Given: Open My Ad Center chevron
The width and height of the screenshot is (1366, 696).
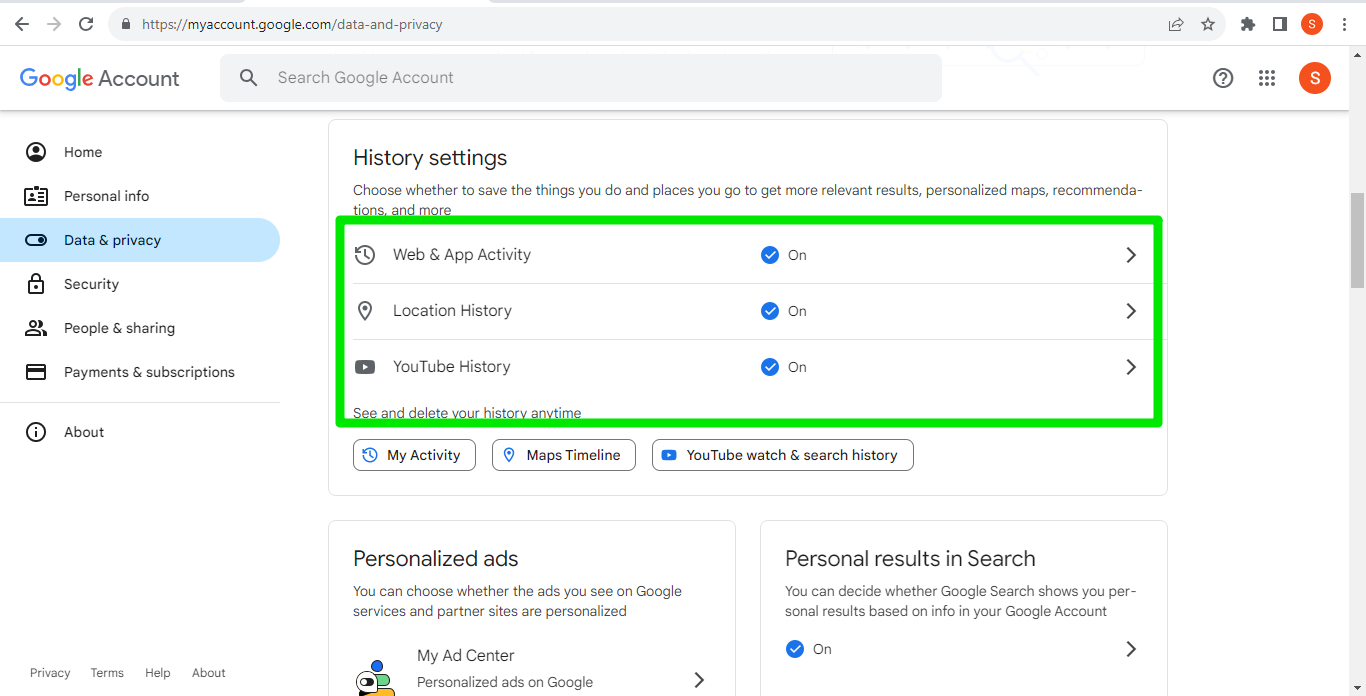Looking at the screenshot, I should click(x=699, y=680).
